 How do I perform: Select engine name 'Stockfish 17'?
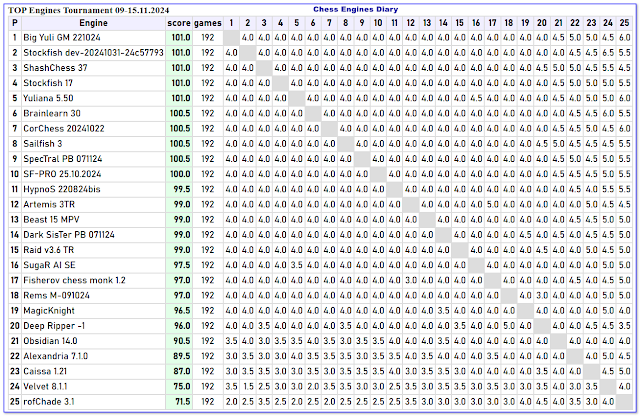[48, 83]
